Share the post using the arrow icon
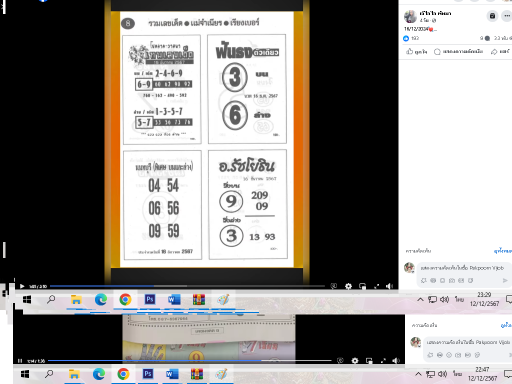512x384 pixels. click(500, 51)
